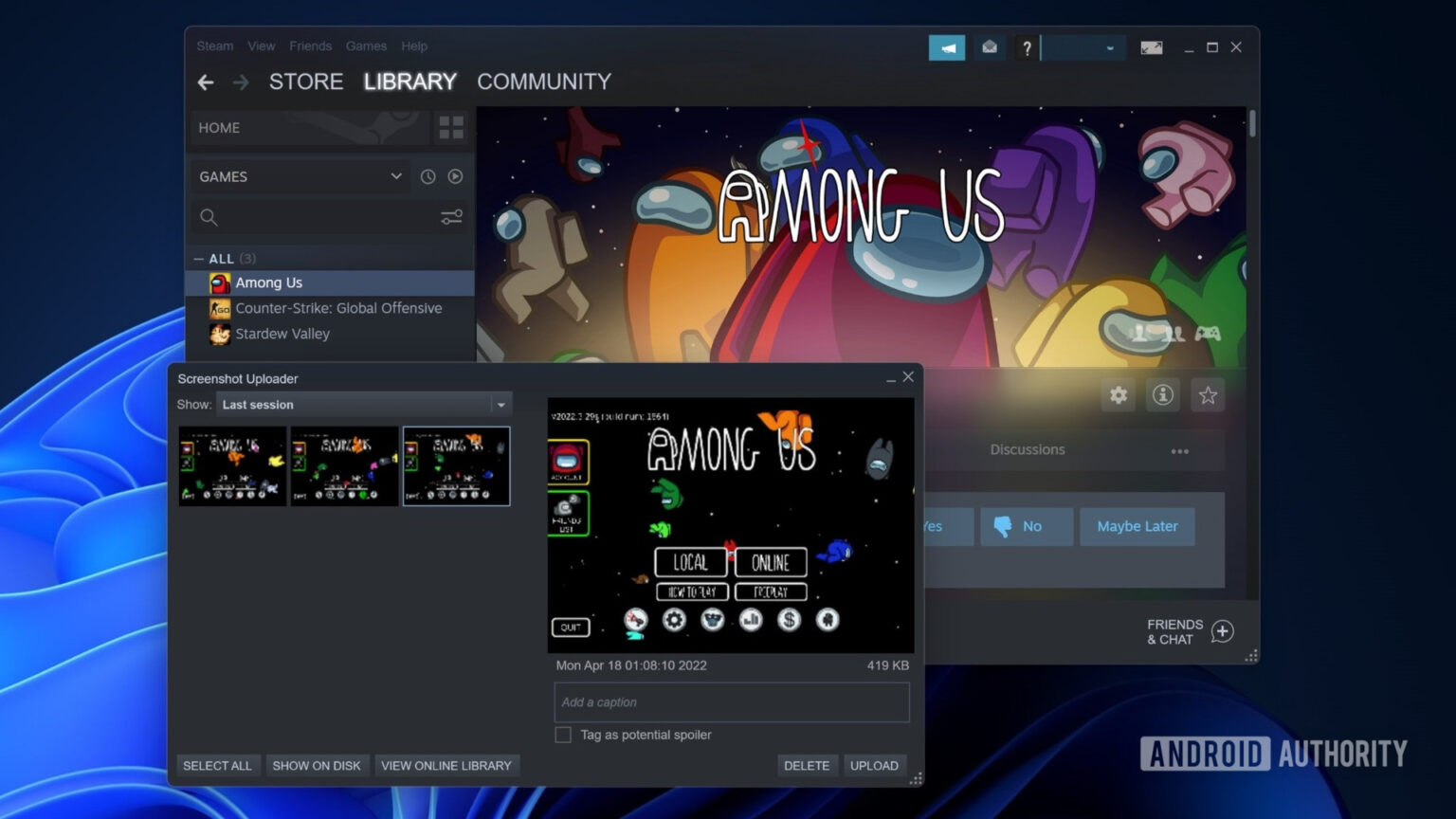Open advanced library filter settings icon
This screenshot has width=1456, height=819.
tap(451, 217)
